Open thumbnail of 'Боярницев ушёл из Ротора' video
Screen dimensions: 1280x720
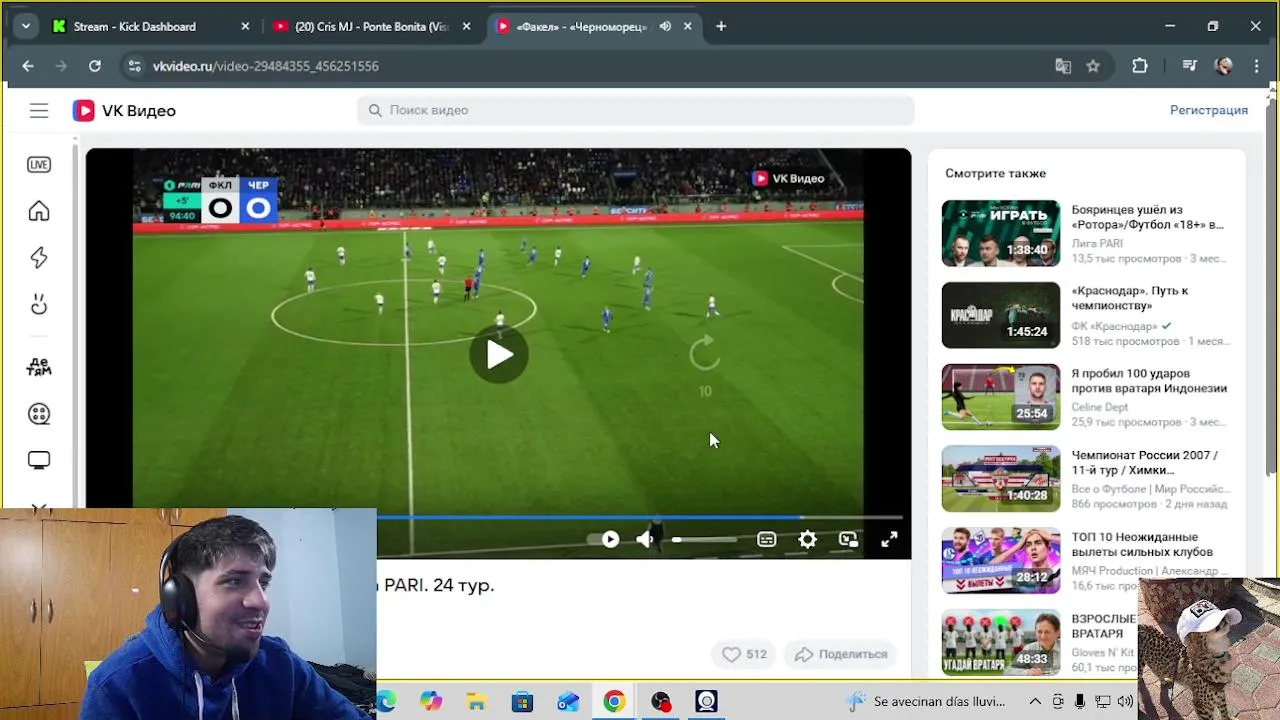[1001, 233]
